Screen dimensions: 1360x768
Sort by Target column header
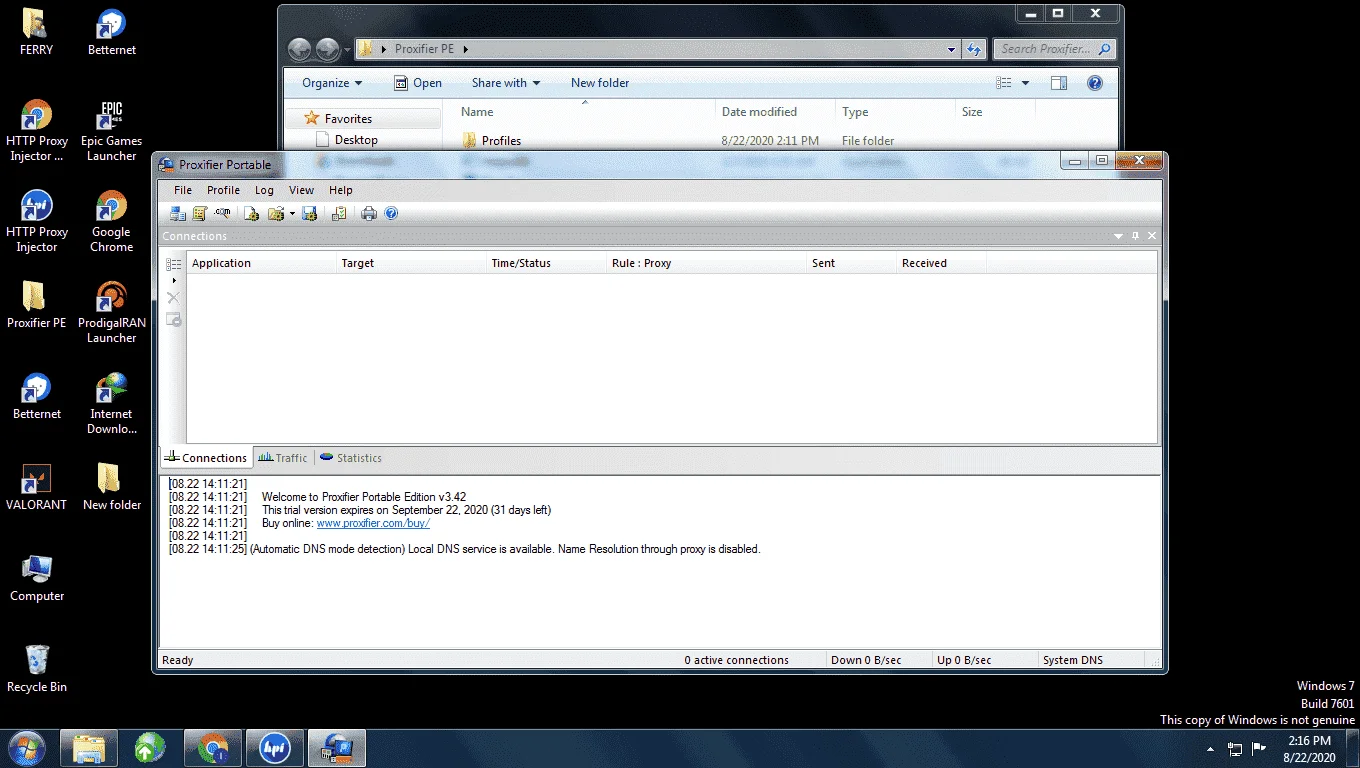[411, 263]
